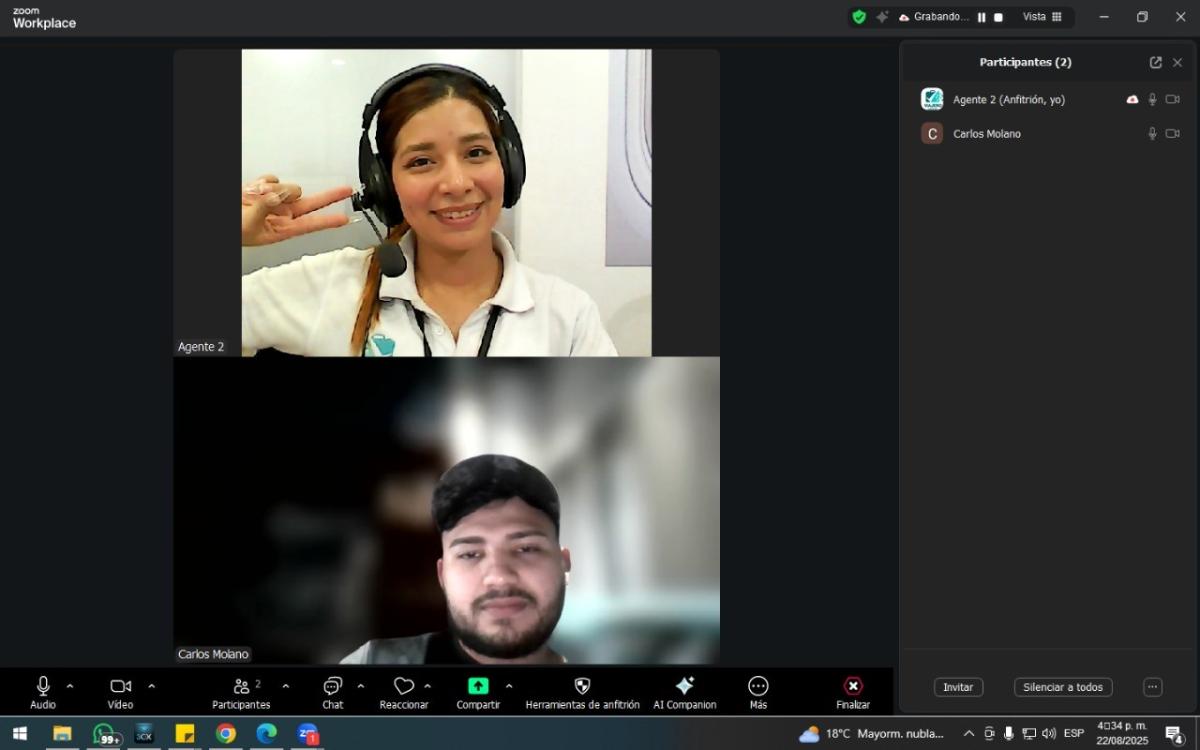Mute the microphone via Audio button

click(43, 686)
